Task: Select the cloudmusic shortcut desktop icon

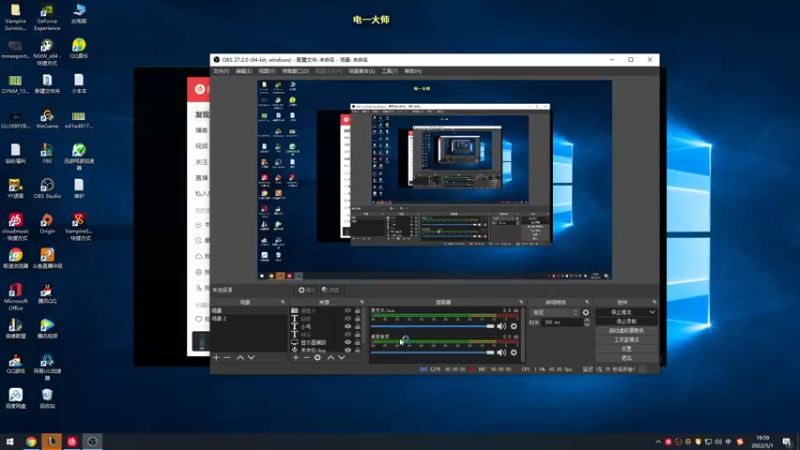Action: [15, 227]
